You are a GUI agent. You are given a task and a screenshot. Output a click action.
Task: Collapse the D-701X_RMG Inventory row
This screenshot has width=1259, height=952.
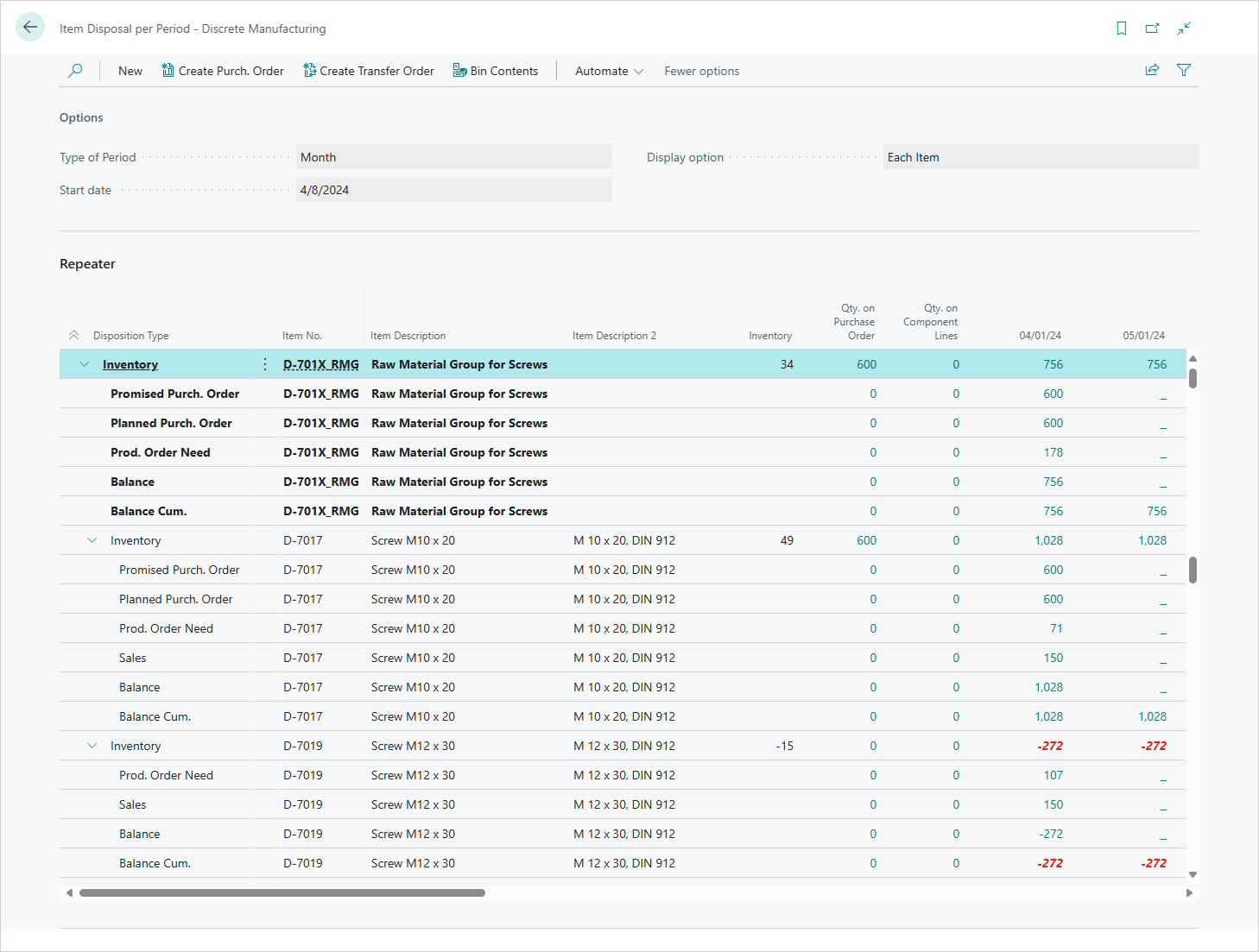click(84, 364)
